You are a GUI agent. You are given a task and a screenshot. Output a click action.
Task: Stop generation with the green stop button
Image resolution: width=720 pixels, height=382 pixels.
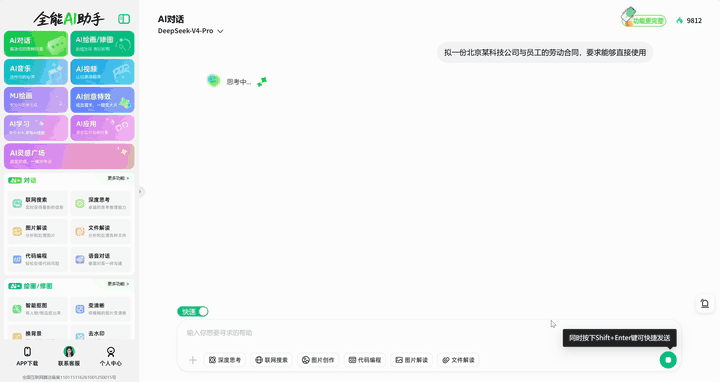668,360
